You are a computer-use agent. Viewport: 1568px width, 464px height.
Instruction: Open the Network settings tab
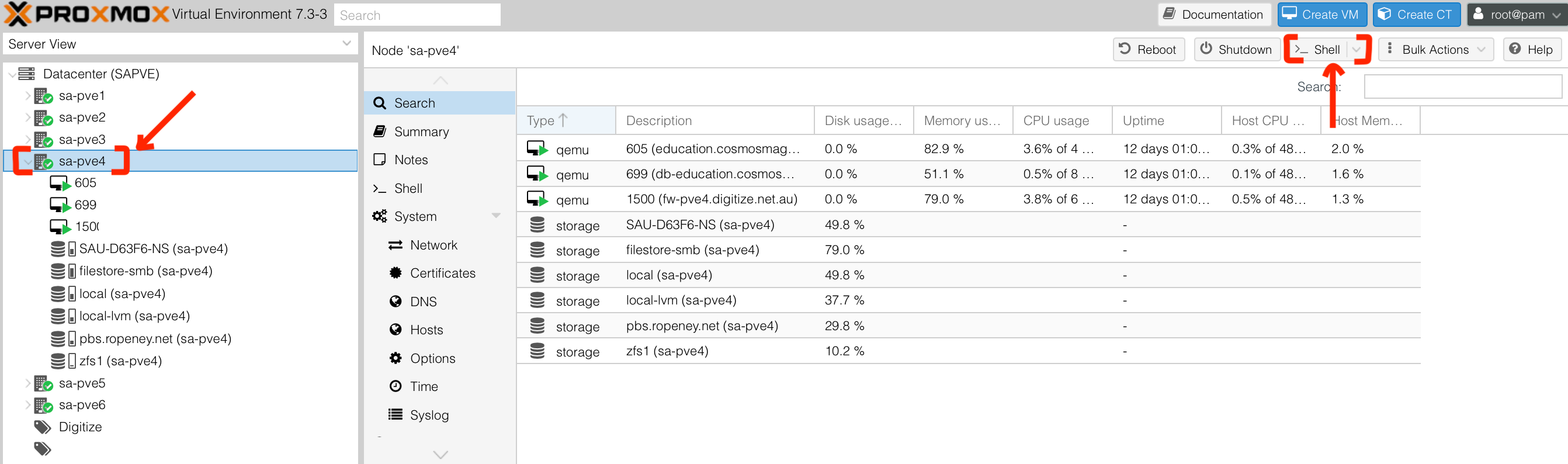pos(439,245)
